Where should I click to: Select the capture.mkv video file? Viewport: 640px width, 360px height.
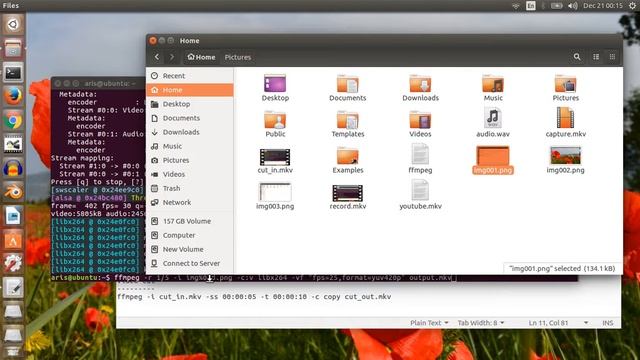click(565, 118)
